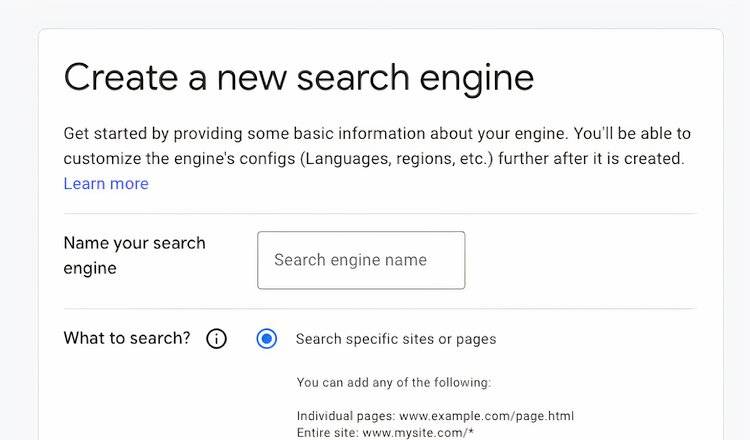Image resolution: width=750 pixels, height=440 pixels.
Task: Click the customize the engine's configs sentence
Action: click(372, 158)
